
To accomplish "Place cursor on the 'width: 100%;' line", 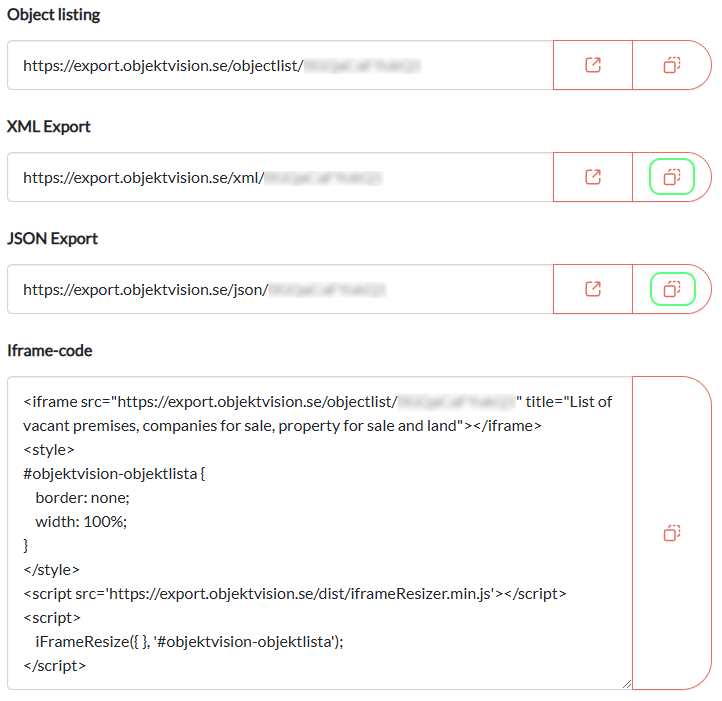I will 81,521.
